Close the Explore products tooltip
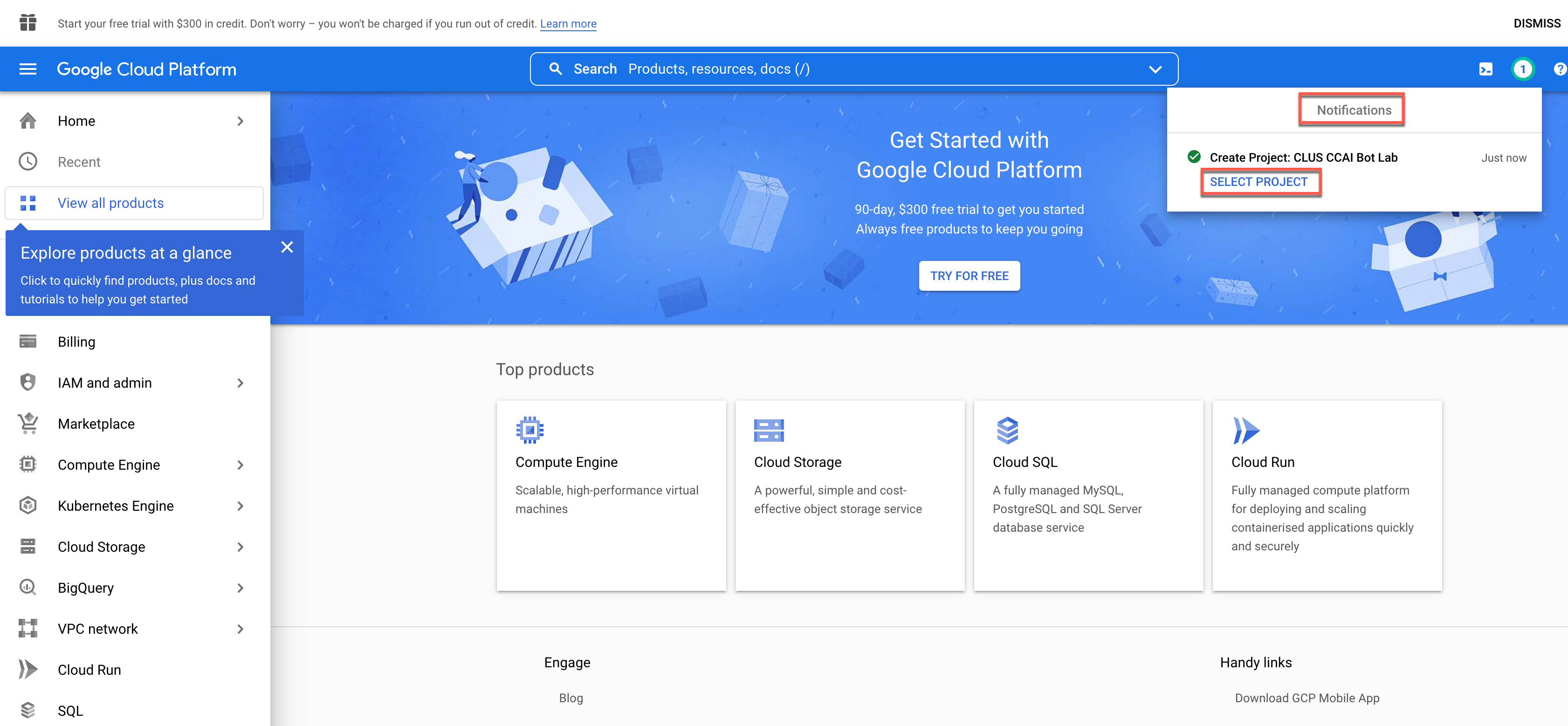Viewport: 1568px width, 726px height. pyautogui.click(x=287, y=247)
